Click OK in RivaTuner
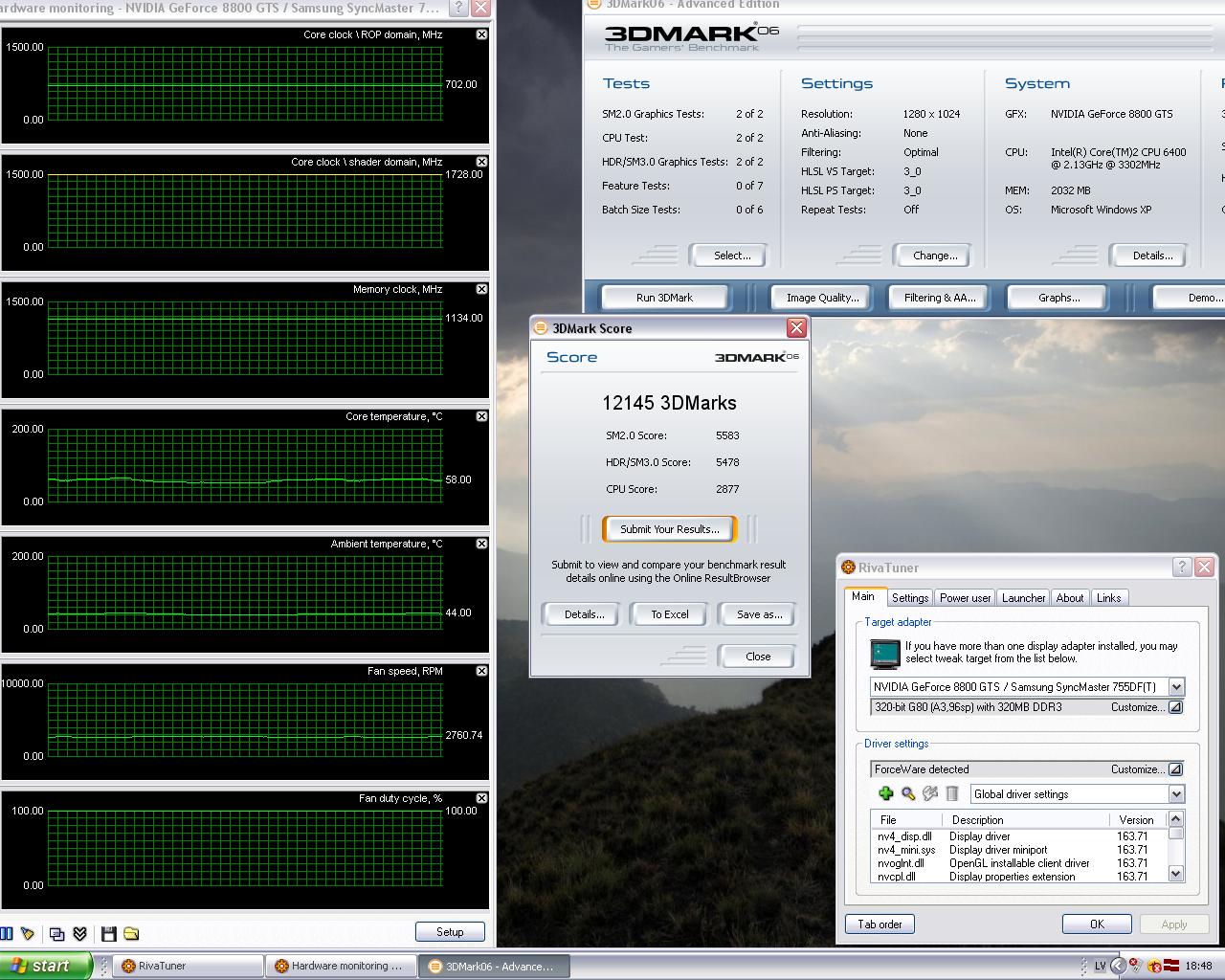The height and width of the screenshot is (980, 1225). (x=1097, y=924)
